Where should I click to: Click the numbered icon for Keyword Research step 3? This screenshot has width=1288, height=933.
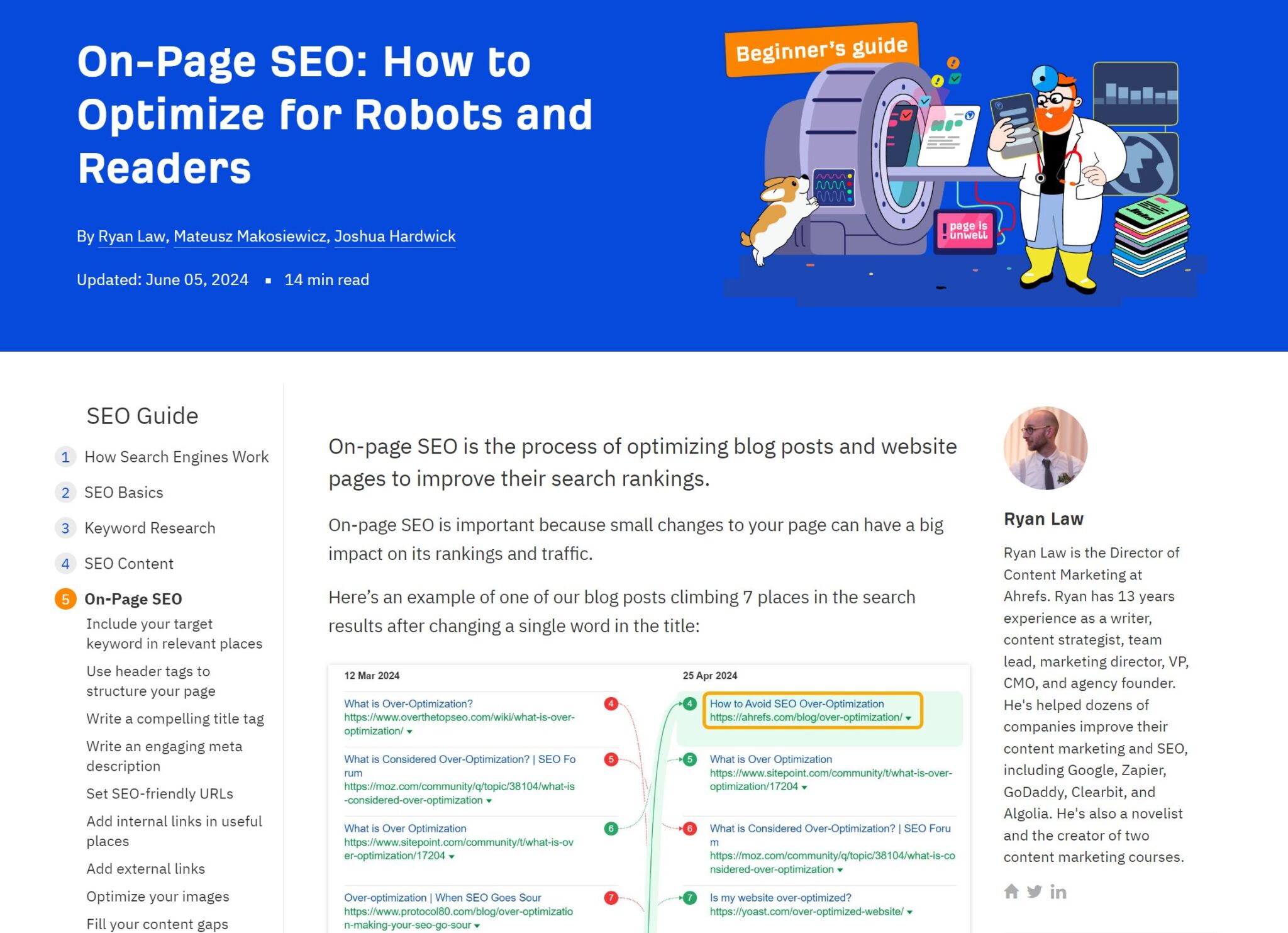[67, 528]
